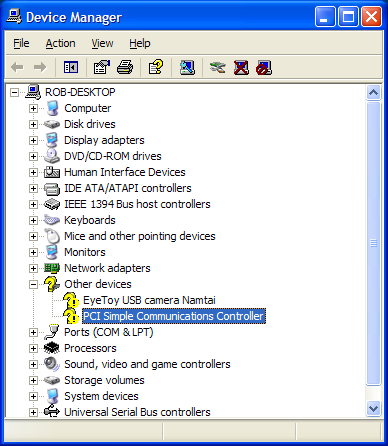The width and height of the screenshot is (388, 446).
Task: Select the Keyboards label
Action: tap(90, 220)
